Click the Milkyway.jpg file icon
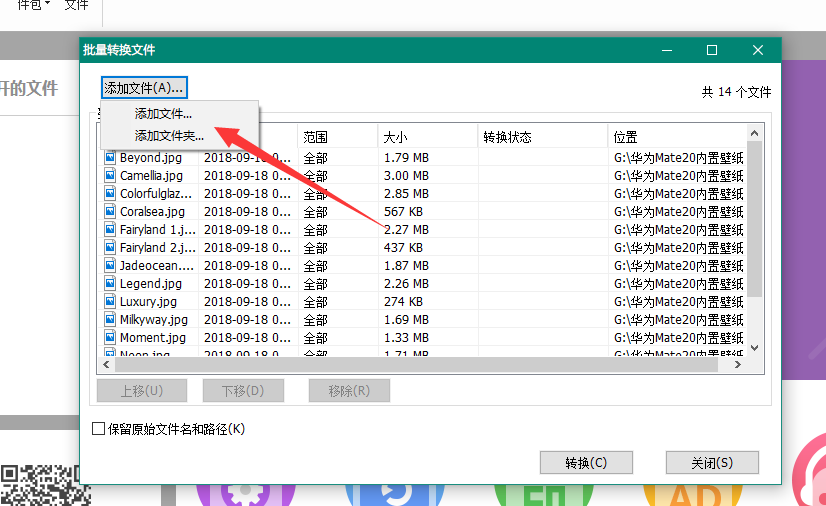826x506 pixels. (110, 320)
